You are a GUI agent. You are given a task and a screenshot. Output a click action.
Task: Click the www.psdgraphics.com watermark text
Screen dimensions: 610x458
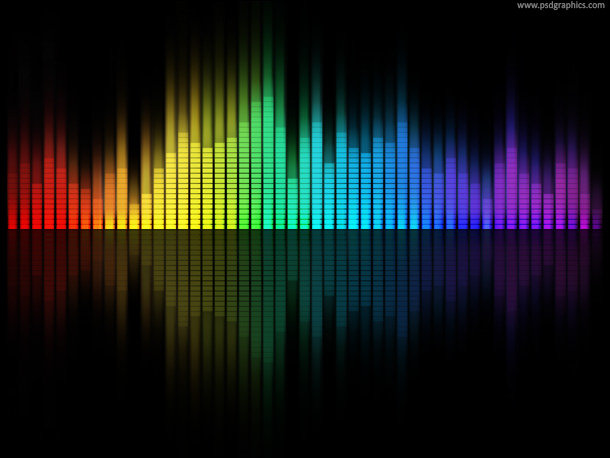coord(560,6)
